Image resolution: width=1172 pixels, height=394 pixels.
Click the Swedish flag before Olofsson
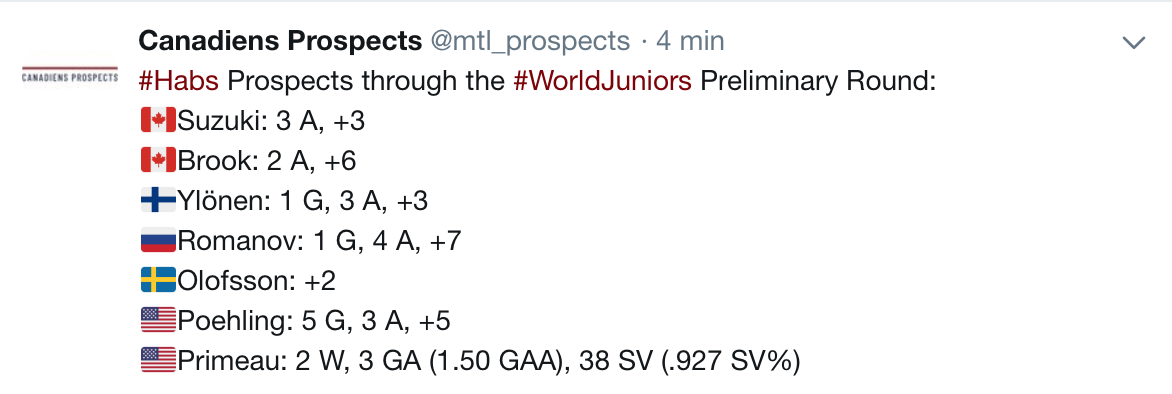click(x=158, y=281)
